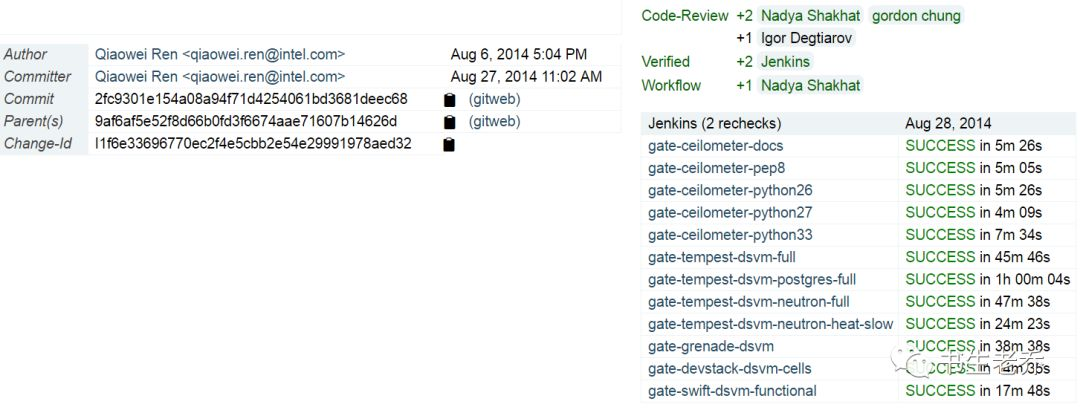Click Nadya Shakhat in Workflow row

coord(810,85)
